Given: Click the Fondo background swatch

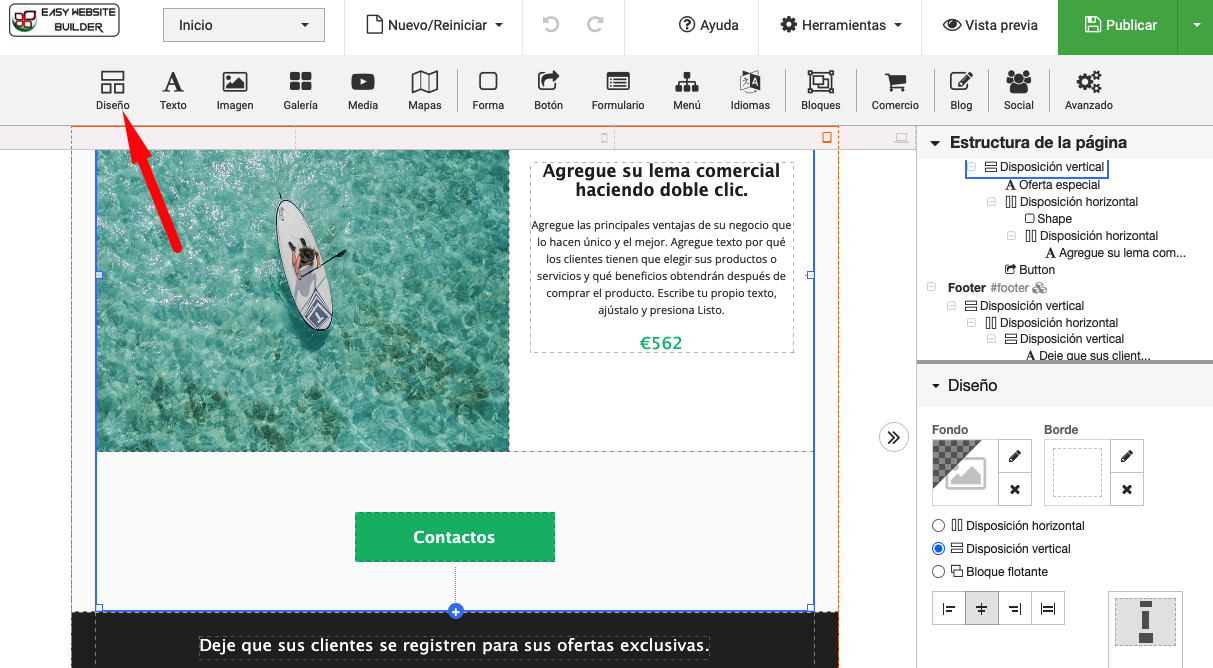Looking at the screenshot, I should (965, 472).
